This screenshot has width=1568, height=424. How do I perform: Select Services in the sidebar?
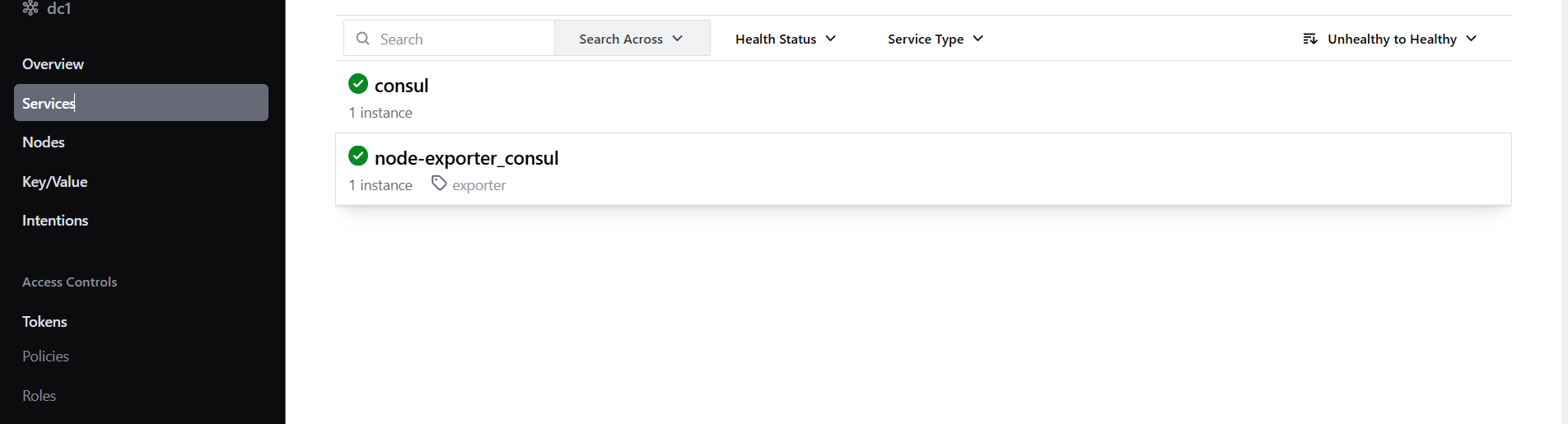(x=141, y=103)
